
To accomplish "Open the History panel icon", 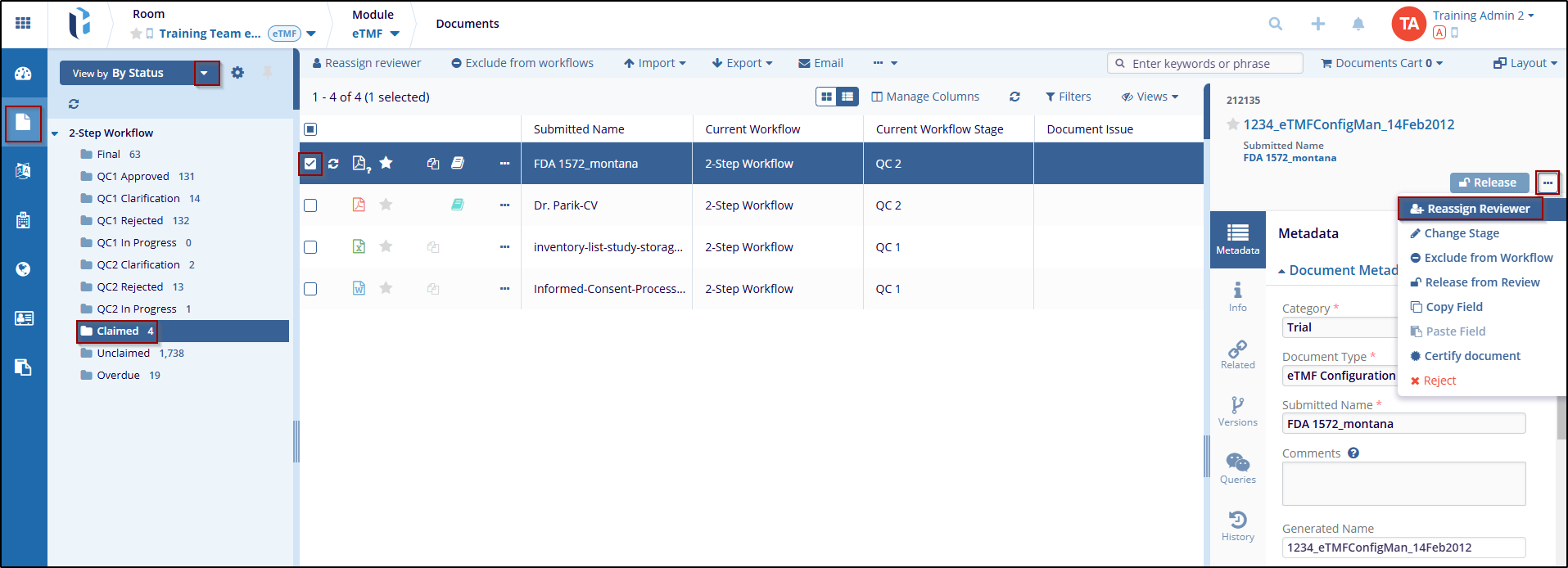I will pyautogui.click(x=1237, y=525).
